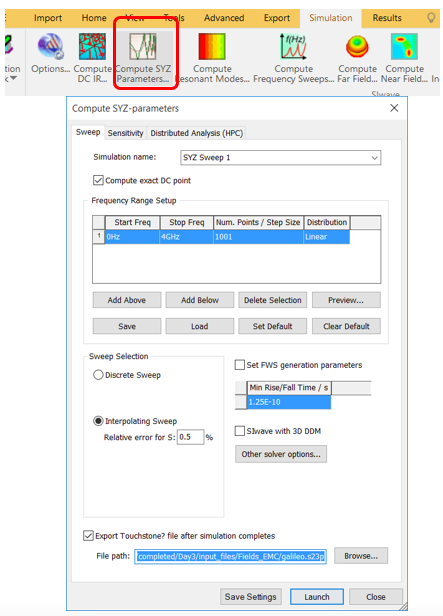Expand the Simulation name dropdown
The width and height of the screenshot is (443, 616).
(x=375, y=158)
